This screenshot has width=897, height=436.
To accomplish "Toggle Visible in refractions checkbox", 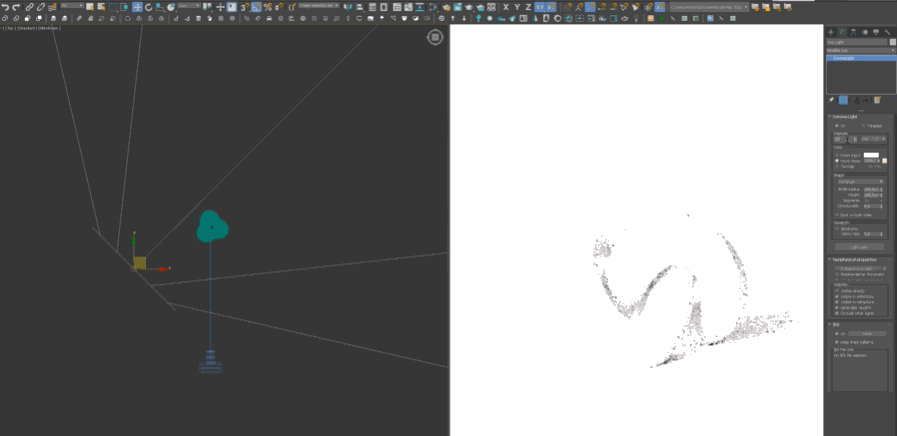I will [838, 302].
